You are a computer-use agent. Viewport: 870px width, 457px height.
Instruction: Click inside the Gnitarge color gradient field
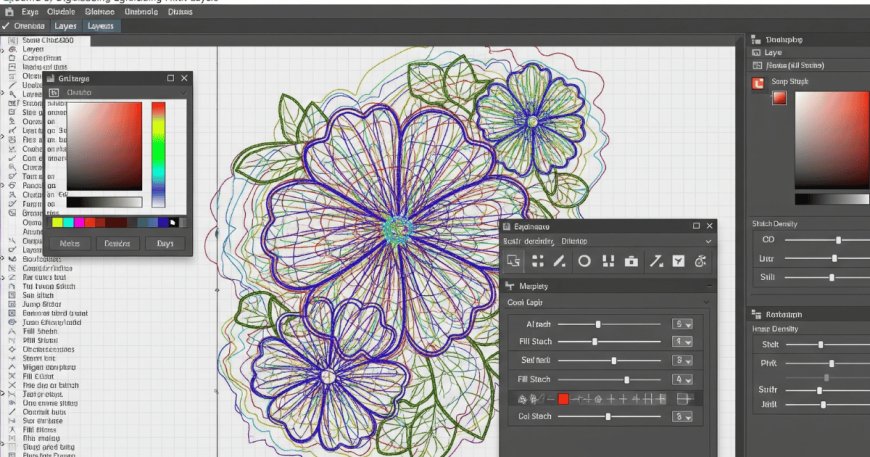click(x=104, y=146)
